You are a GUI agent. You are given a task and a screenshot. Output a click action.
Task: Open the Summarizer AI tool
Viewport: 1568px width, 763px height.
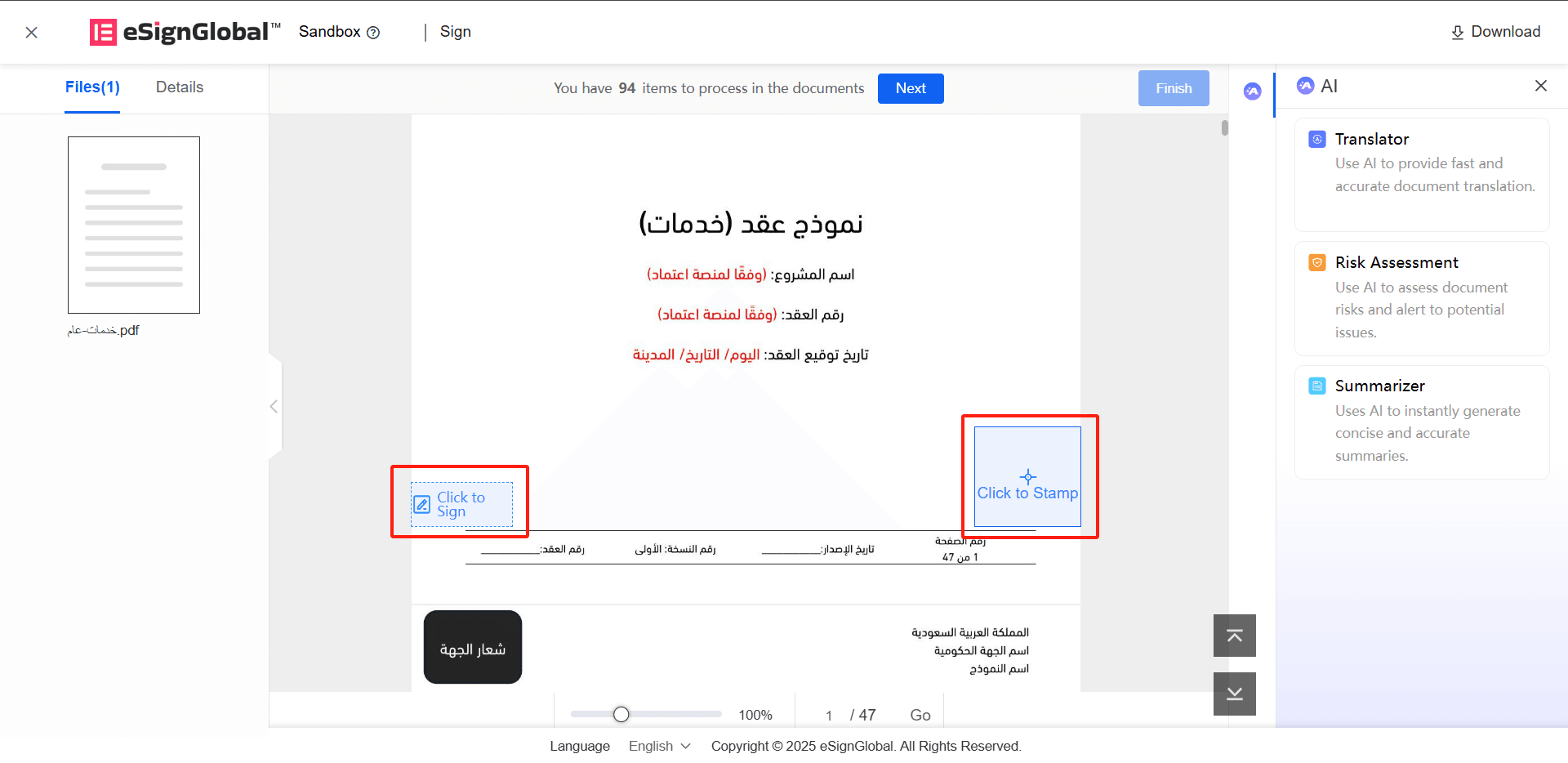tap(1421, 421)
